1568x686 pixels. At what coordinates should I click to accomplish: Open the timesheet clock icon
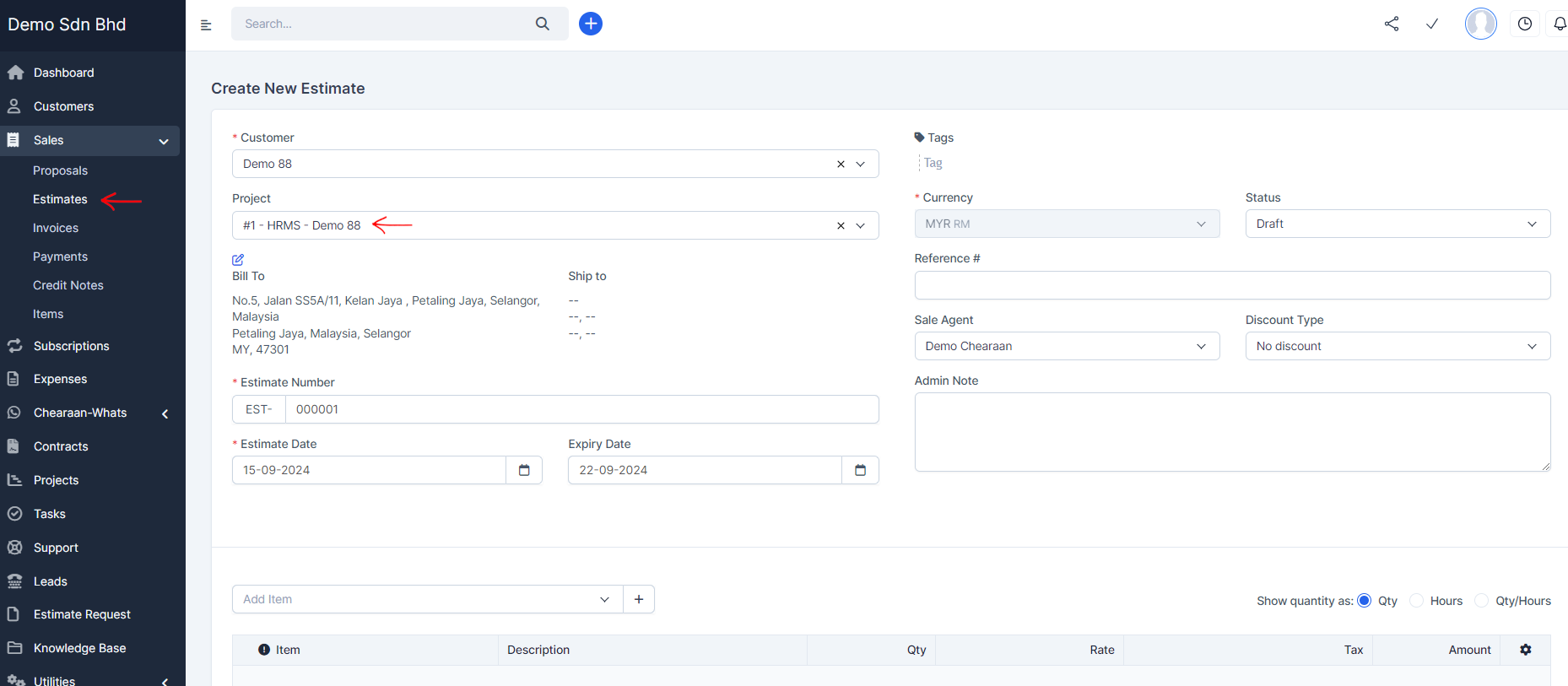[x=1525, y=24]
